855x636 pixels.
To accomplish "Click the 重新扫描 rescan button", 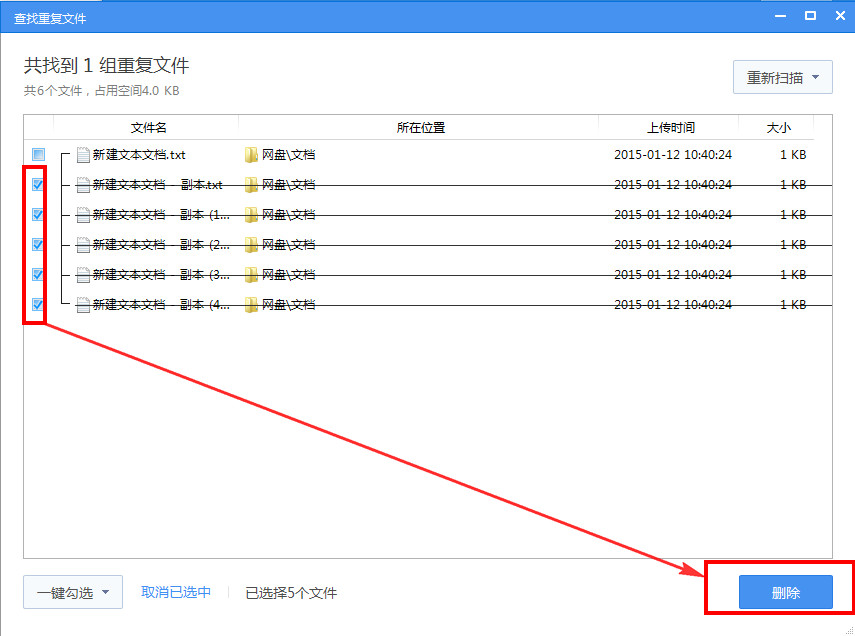I will [x=777, y=77].
